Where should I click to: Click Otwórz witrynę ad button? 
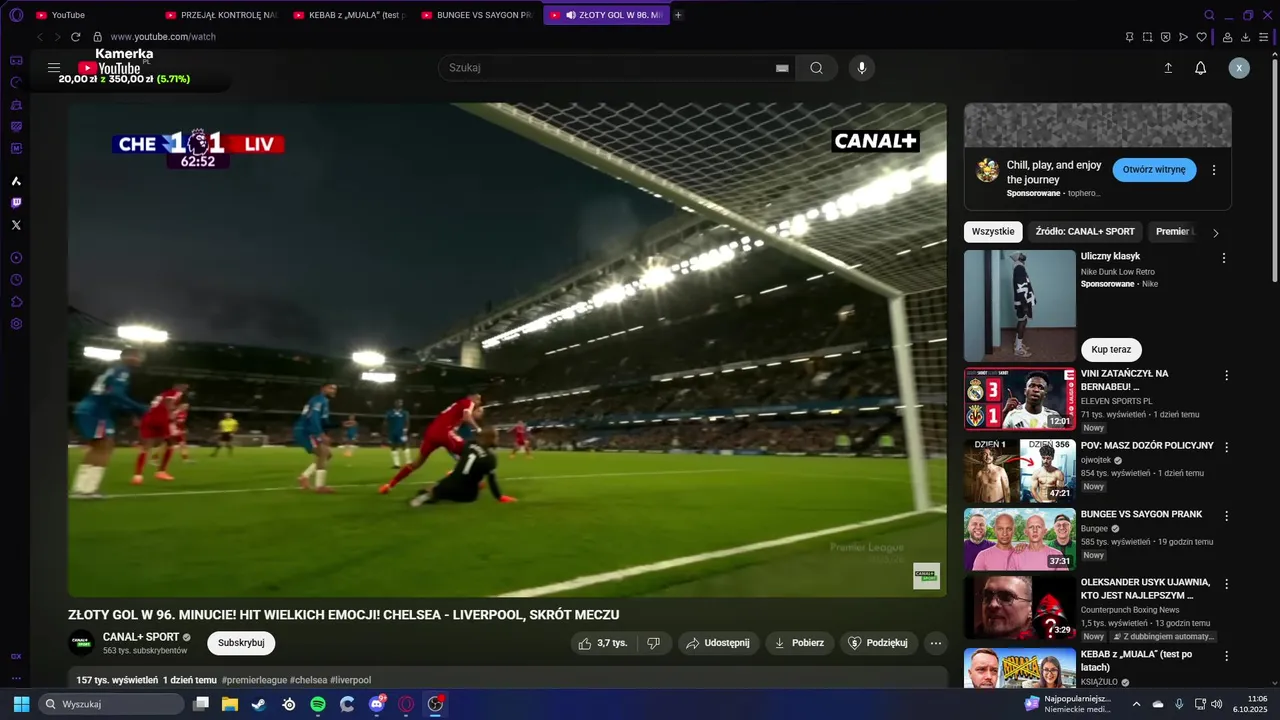1154,170
